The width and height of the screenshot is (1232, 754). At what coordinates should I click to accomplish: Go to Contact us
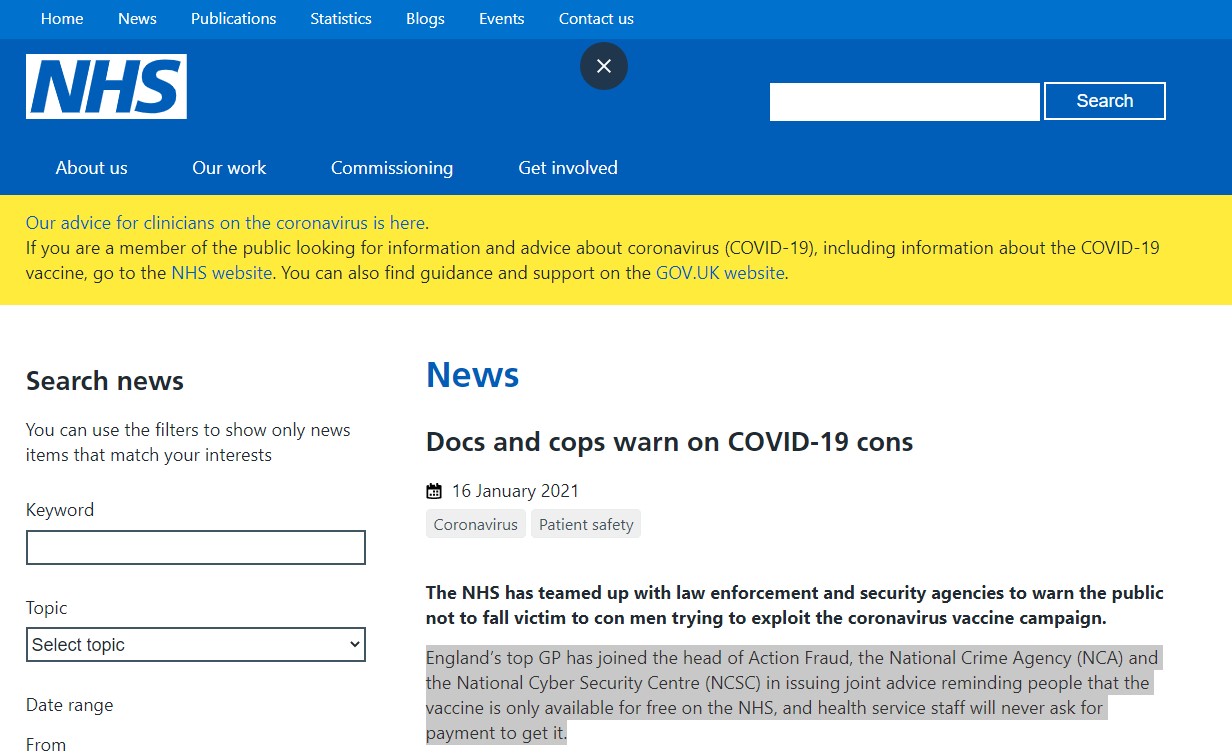point(596,19)
